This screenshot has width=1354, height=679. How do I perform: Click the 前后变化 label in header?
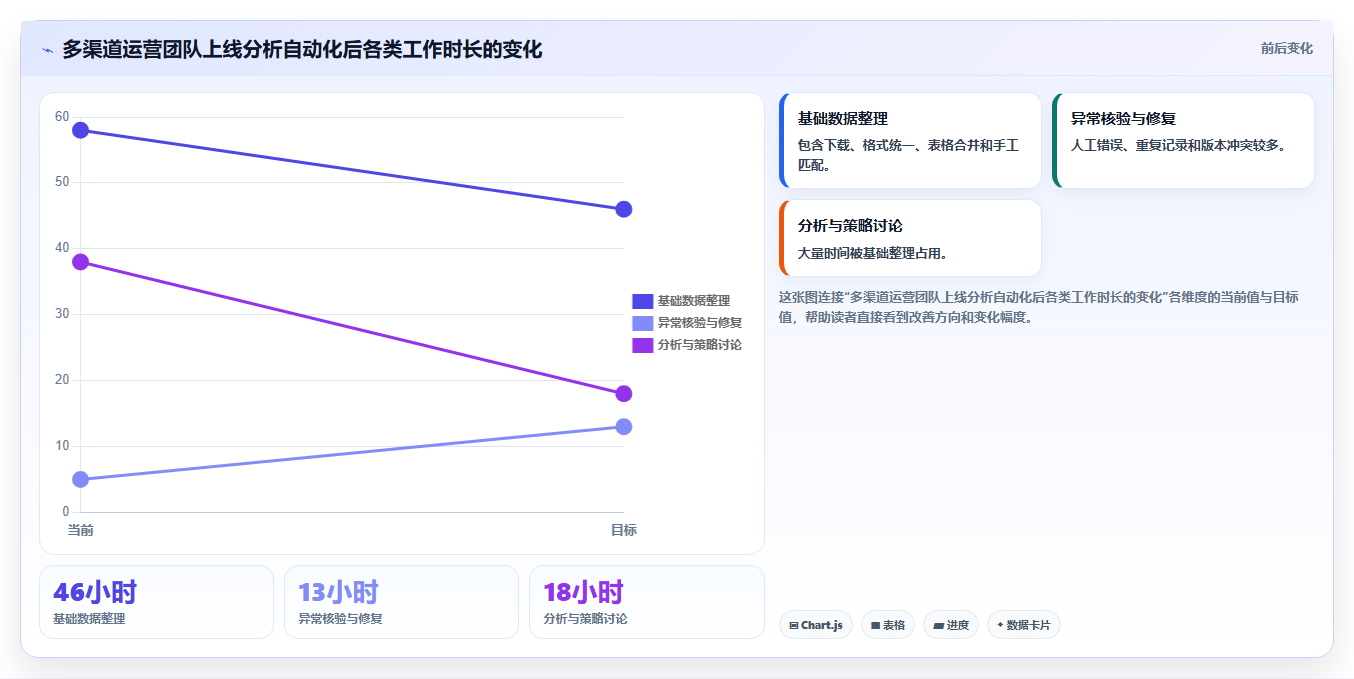point(1286,48)
